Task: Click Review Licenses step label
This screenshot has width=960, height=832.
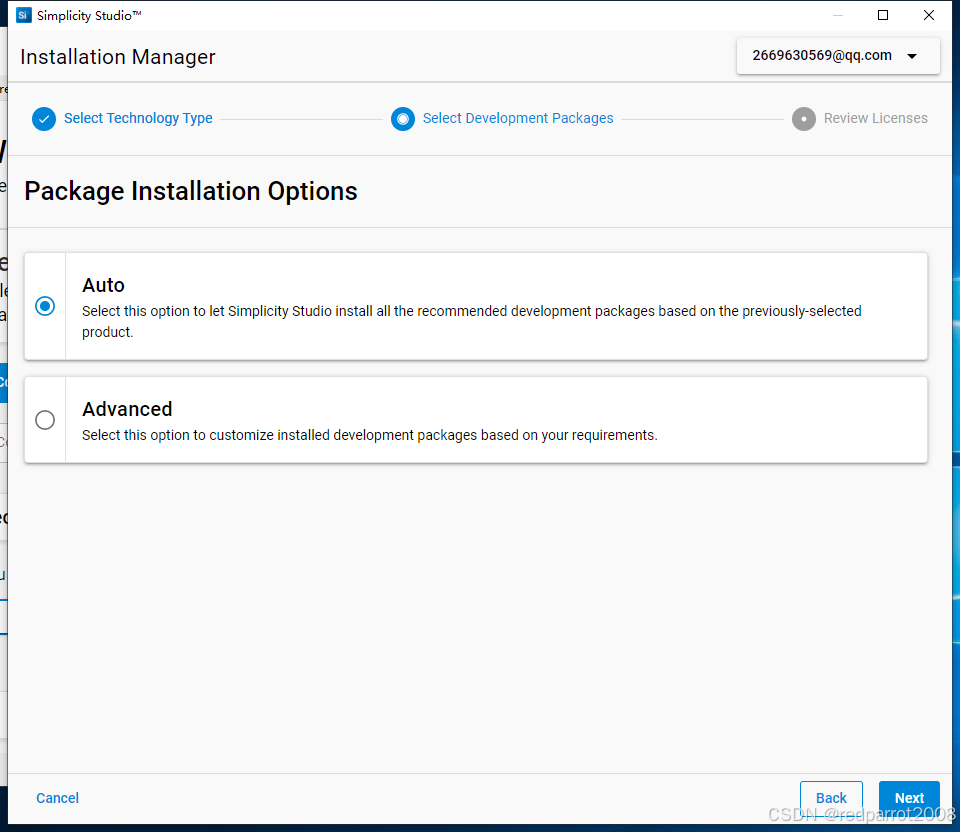Action: (876, 118)
